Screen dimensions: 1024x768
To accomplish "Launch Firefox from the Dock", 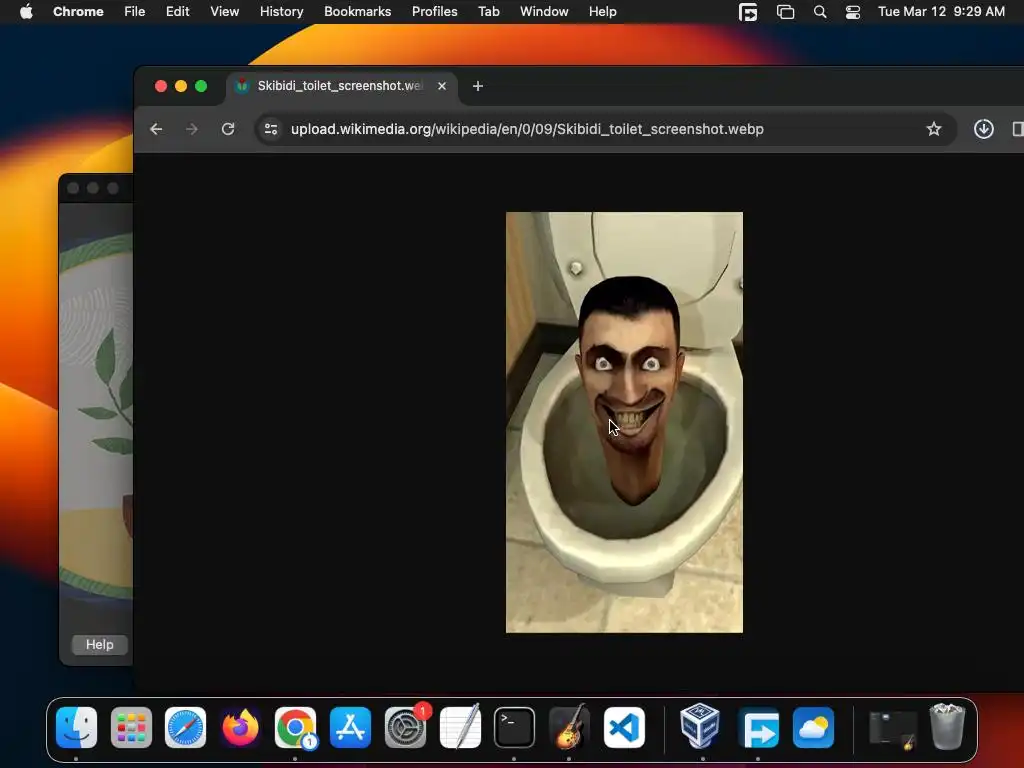I will pyautogui.click(x=240, y=728).
